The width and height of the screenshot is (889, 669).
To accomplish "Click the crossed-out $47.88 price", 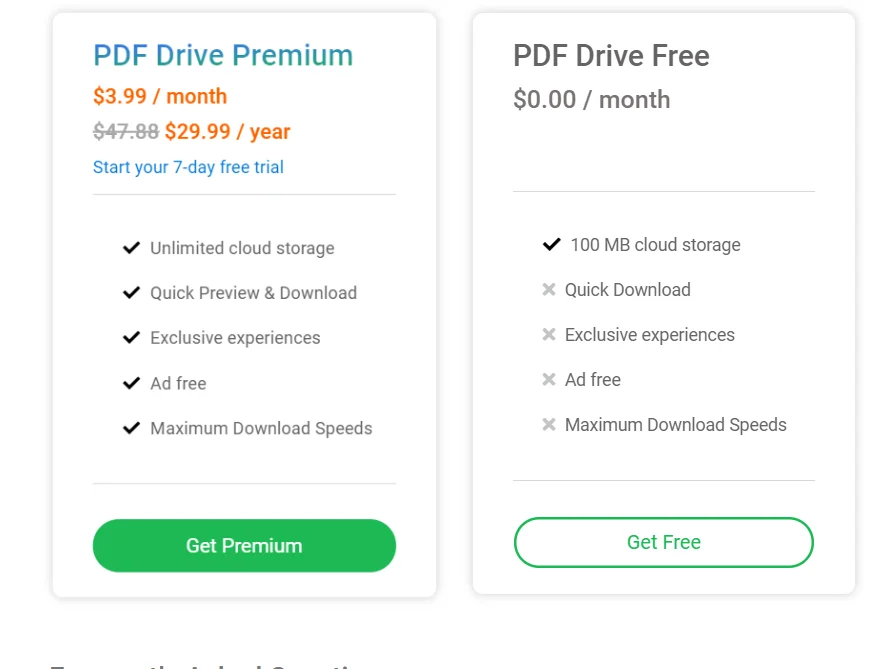I will [126, 132].
